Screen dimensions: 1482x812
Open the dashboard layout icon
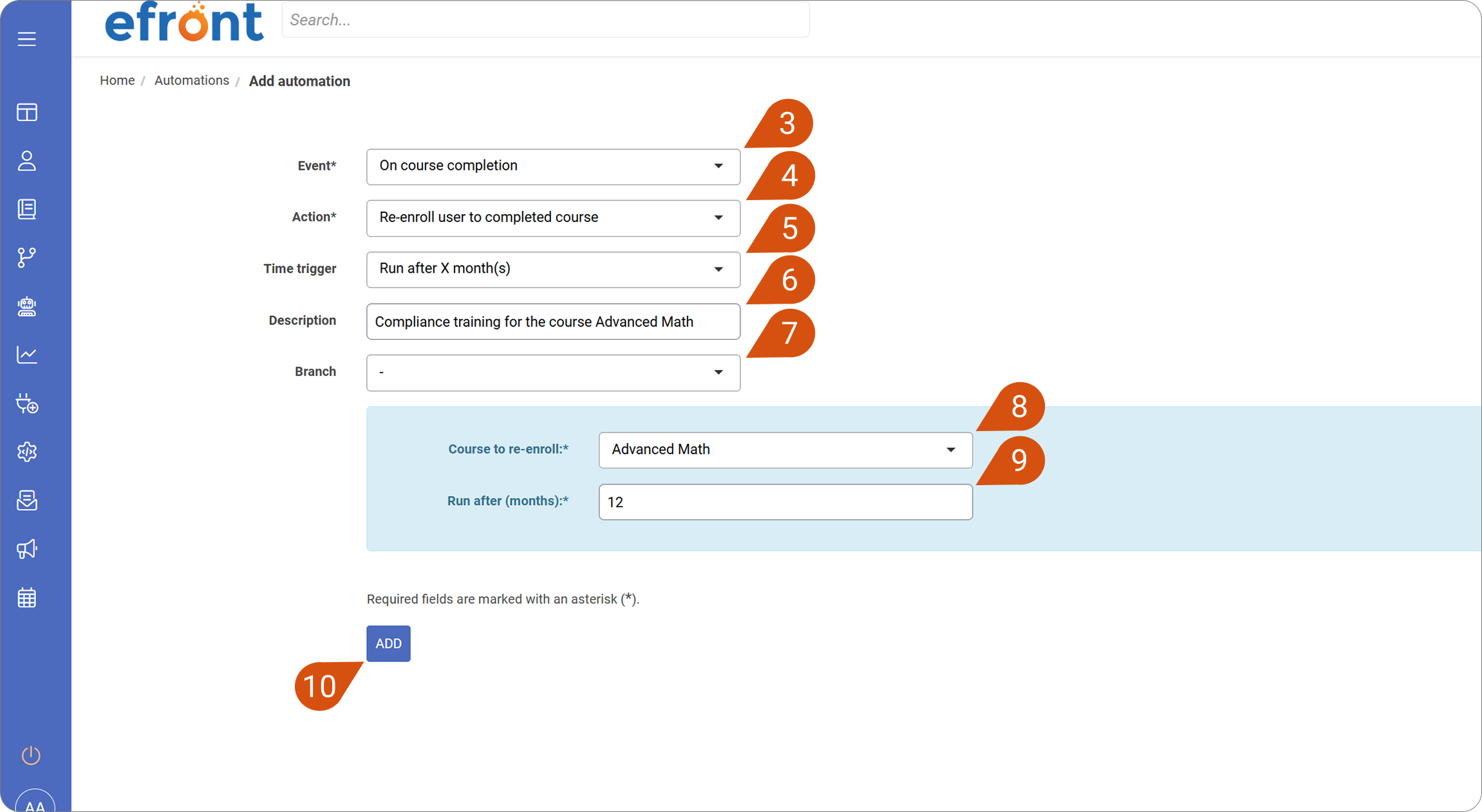[27, 113]
